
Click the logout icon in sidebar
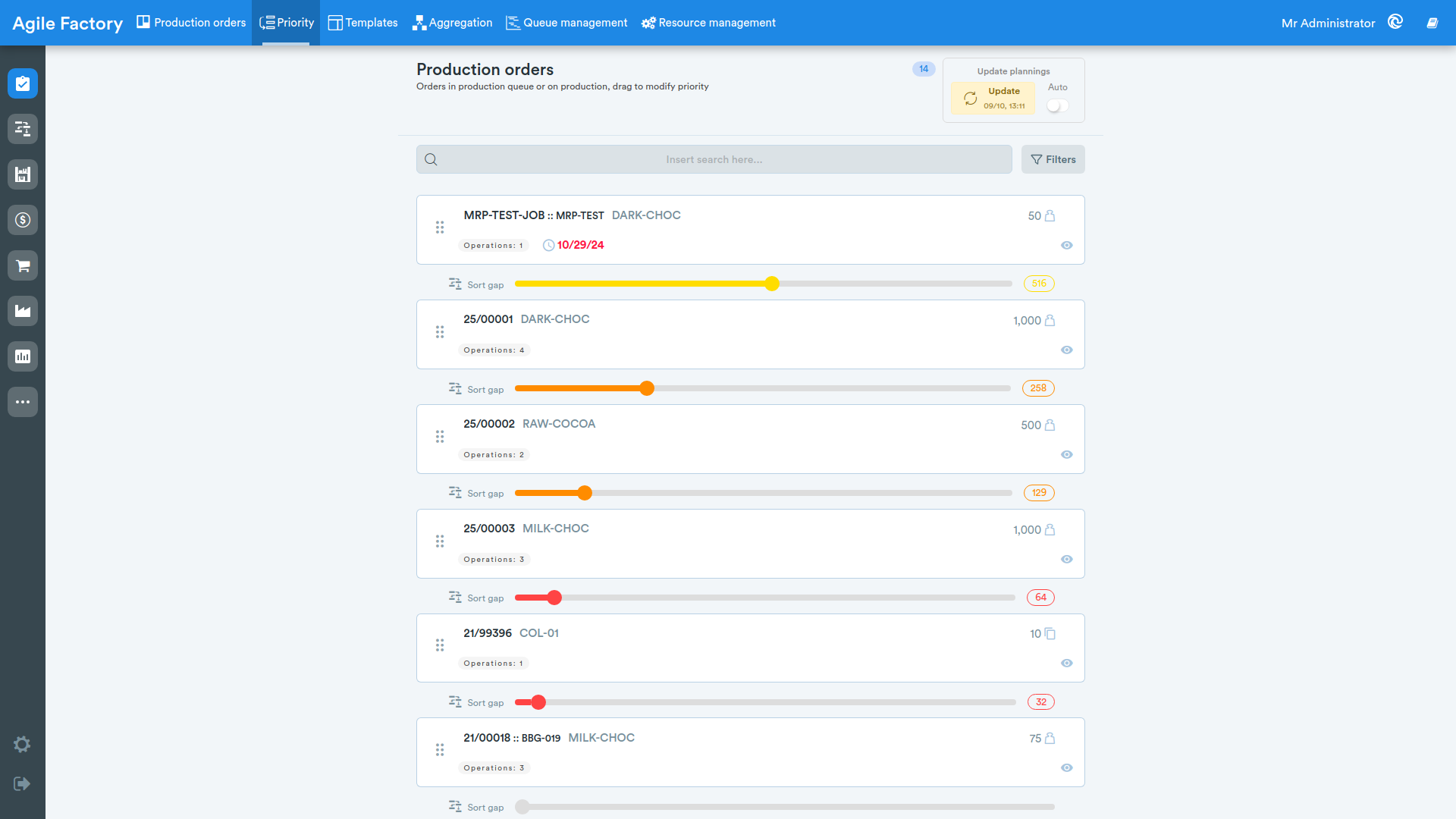click(x=22, y=783)
